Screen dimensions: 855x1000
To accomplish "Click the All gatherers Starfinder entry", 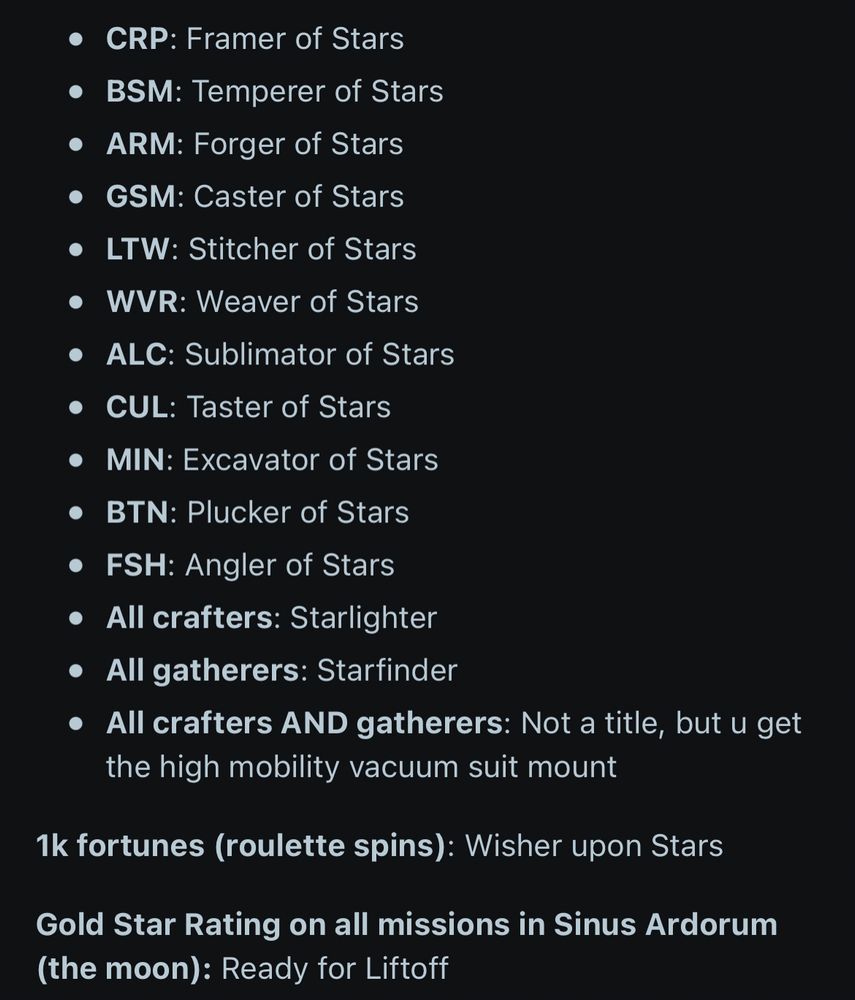I will point(281,670).
